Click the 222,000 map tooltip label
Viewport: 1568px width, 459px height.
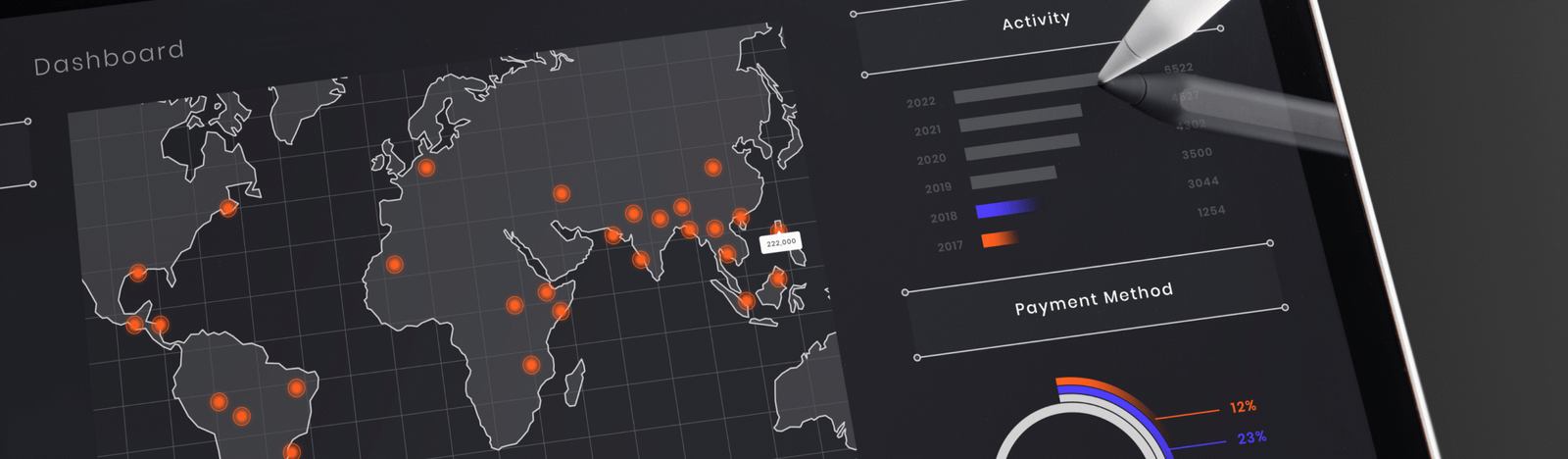(x=781, y=242)
